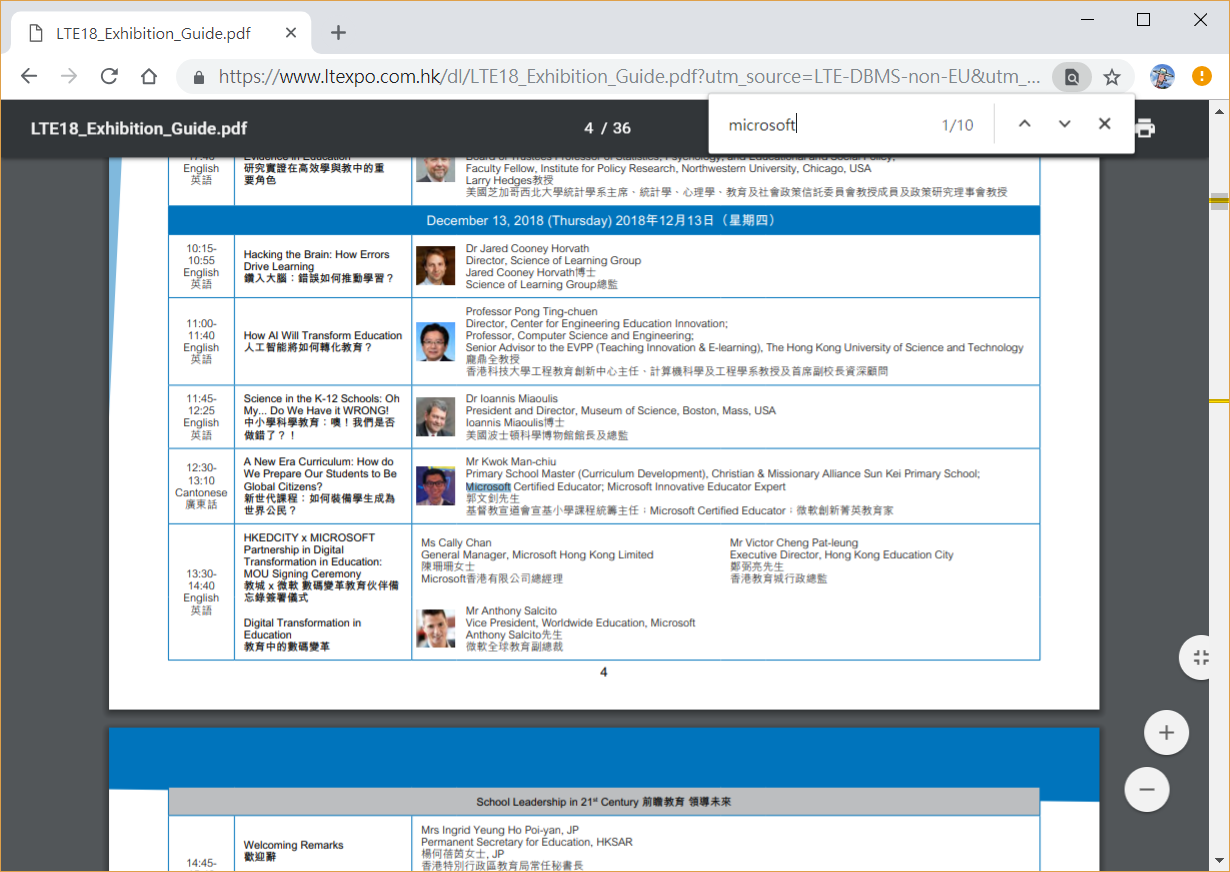Click the '11:45-12:25' time slot
Screen dimensions: 1230x872
pyautogui.click(x=201, y=405)
